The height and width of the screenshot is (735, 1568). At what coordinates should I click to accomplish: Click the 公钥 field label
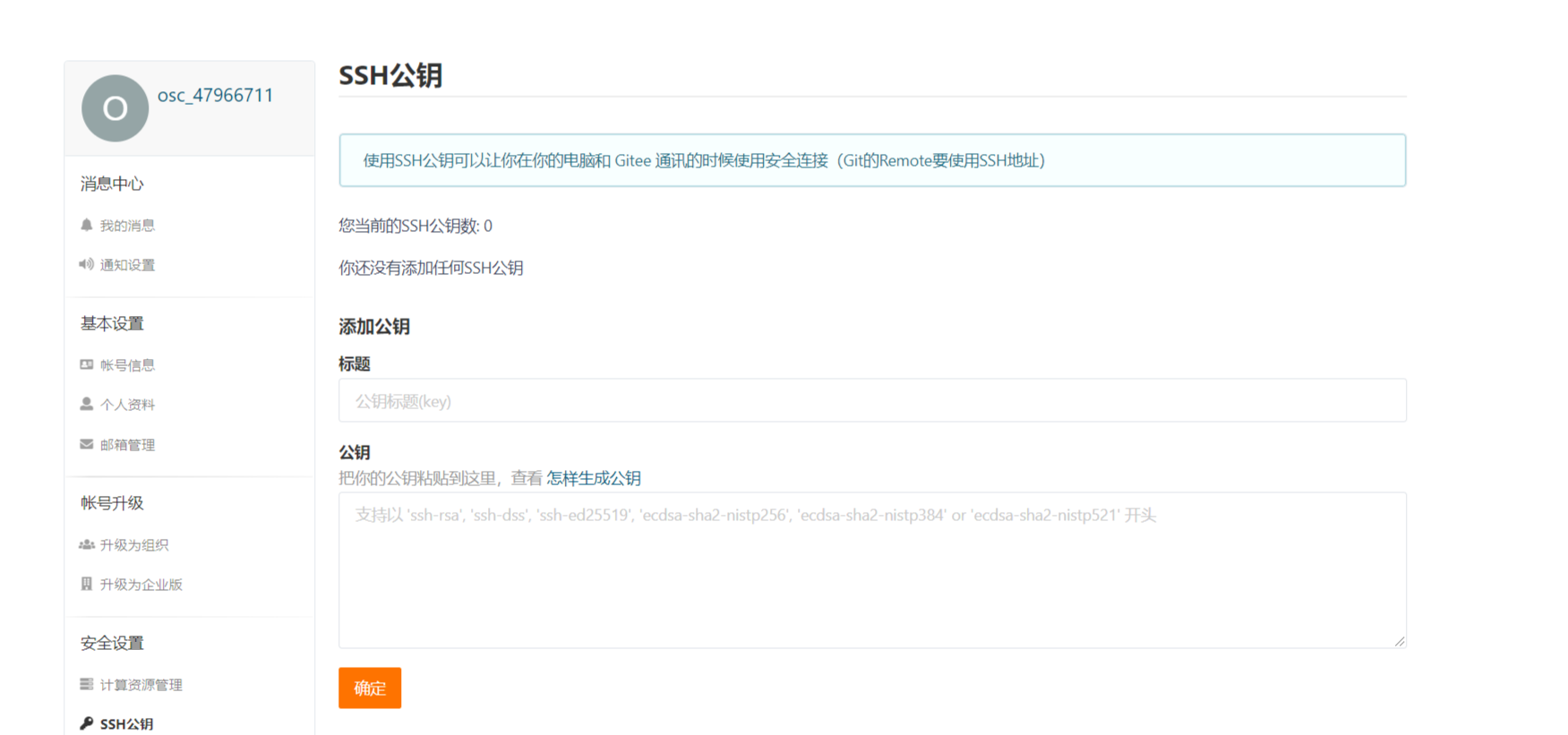(x=355, y=452)
